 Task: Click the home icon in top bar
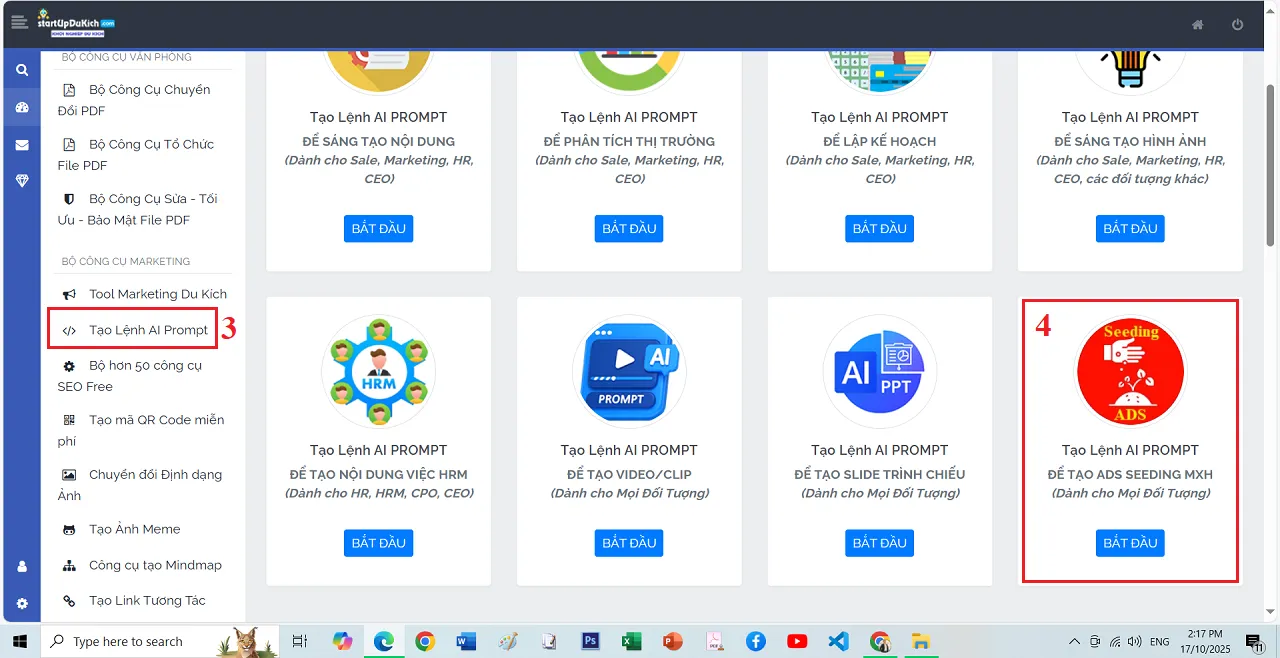(x=1197, y=24)
